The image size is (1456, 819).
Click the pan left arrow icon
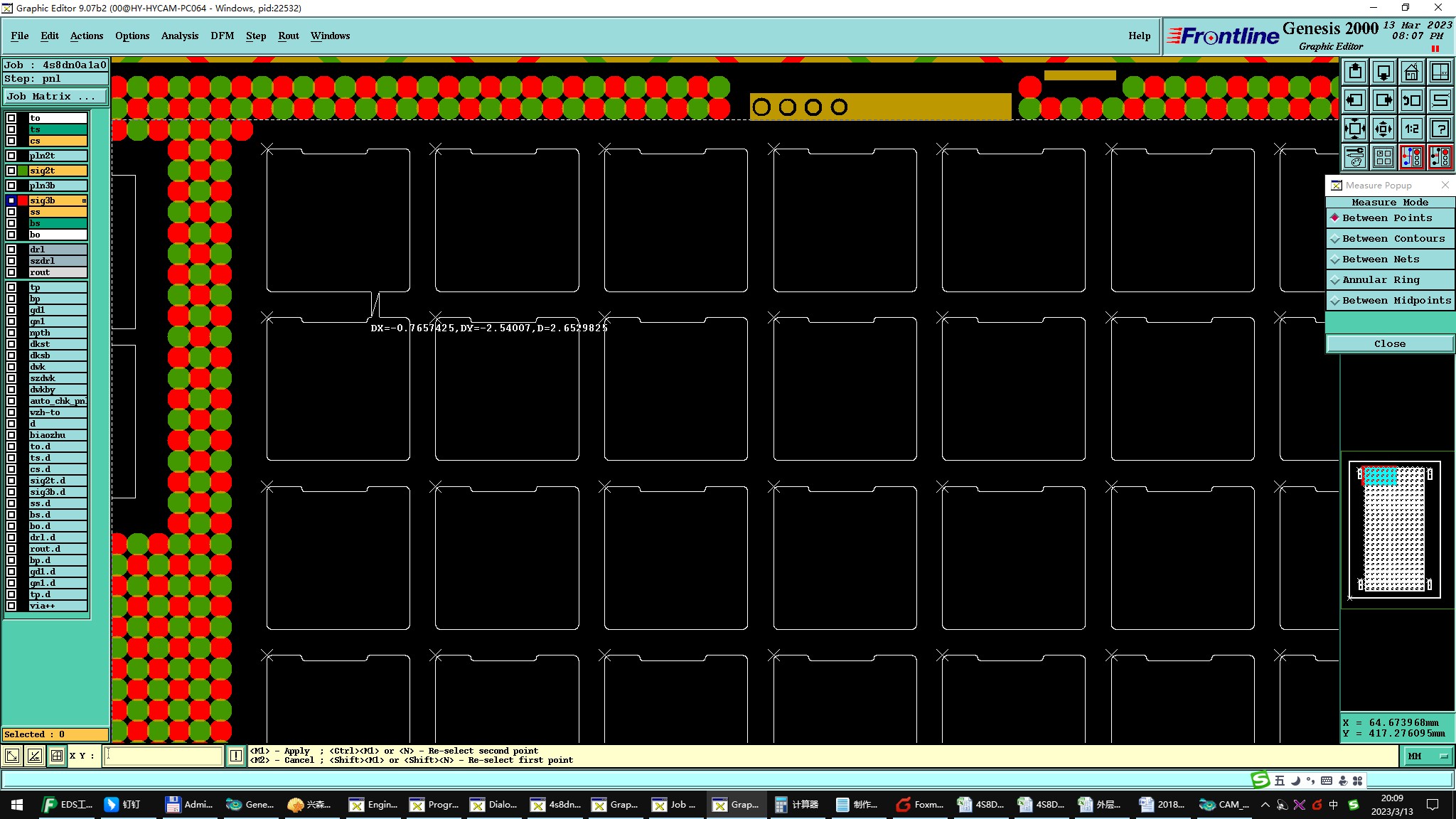(x=1355, y=100)
